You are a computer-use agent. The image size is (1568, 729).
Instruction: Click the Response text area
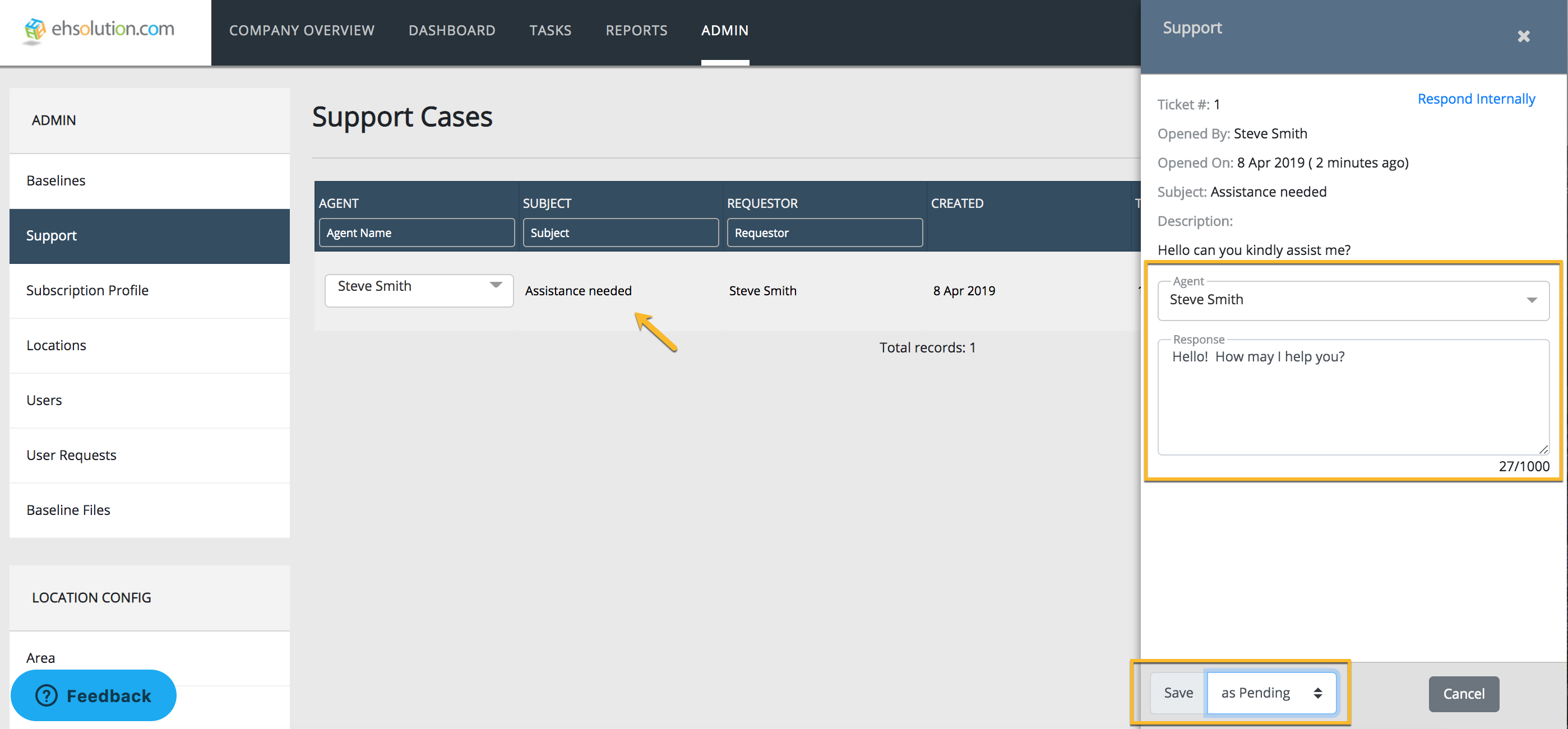pos(1353,397)
